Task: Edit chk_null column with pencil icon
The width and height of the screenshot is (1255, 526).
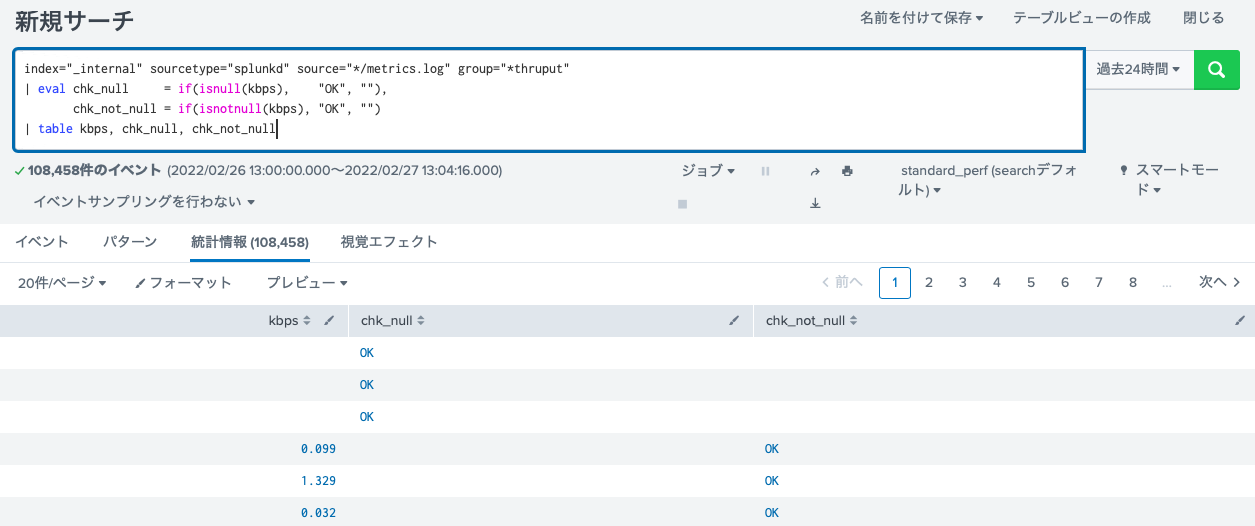Action: click(x=734, y=321)
